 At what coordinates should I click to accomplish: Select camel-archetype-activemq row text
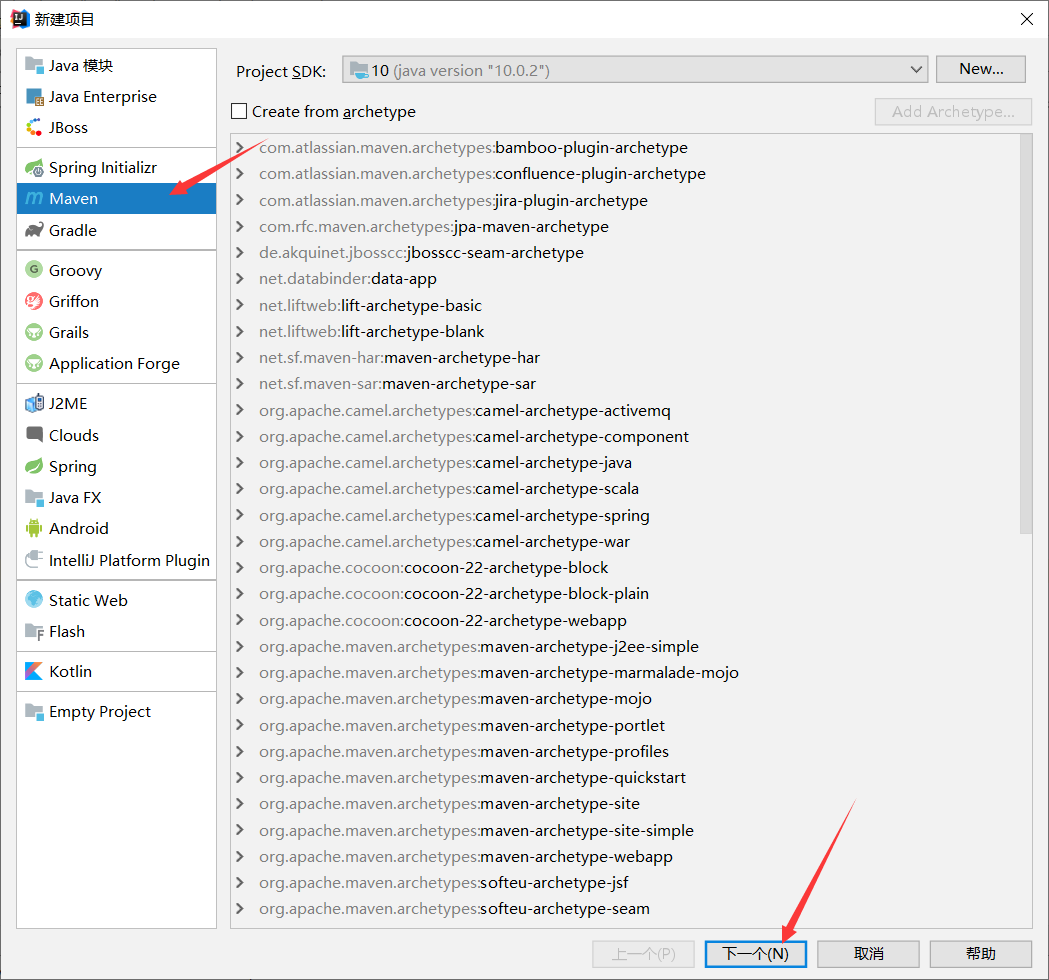point(465,410)
